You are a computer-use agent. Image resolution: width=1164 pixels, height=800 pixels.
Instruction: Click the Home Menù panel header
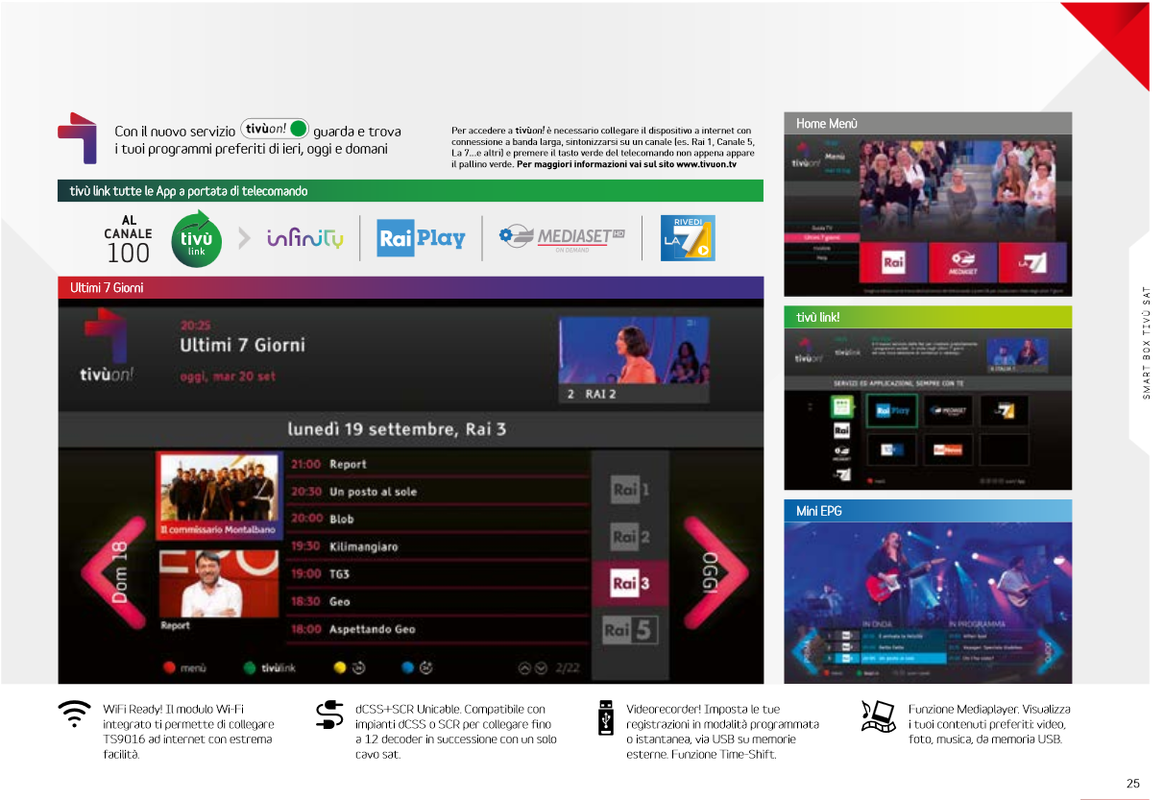[x=928, y=123]
